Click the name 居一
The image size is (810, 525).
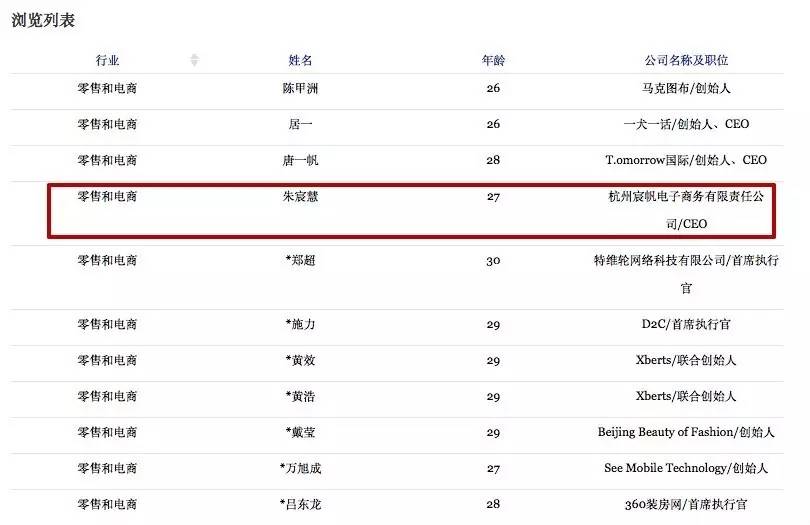[301, 124]
